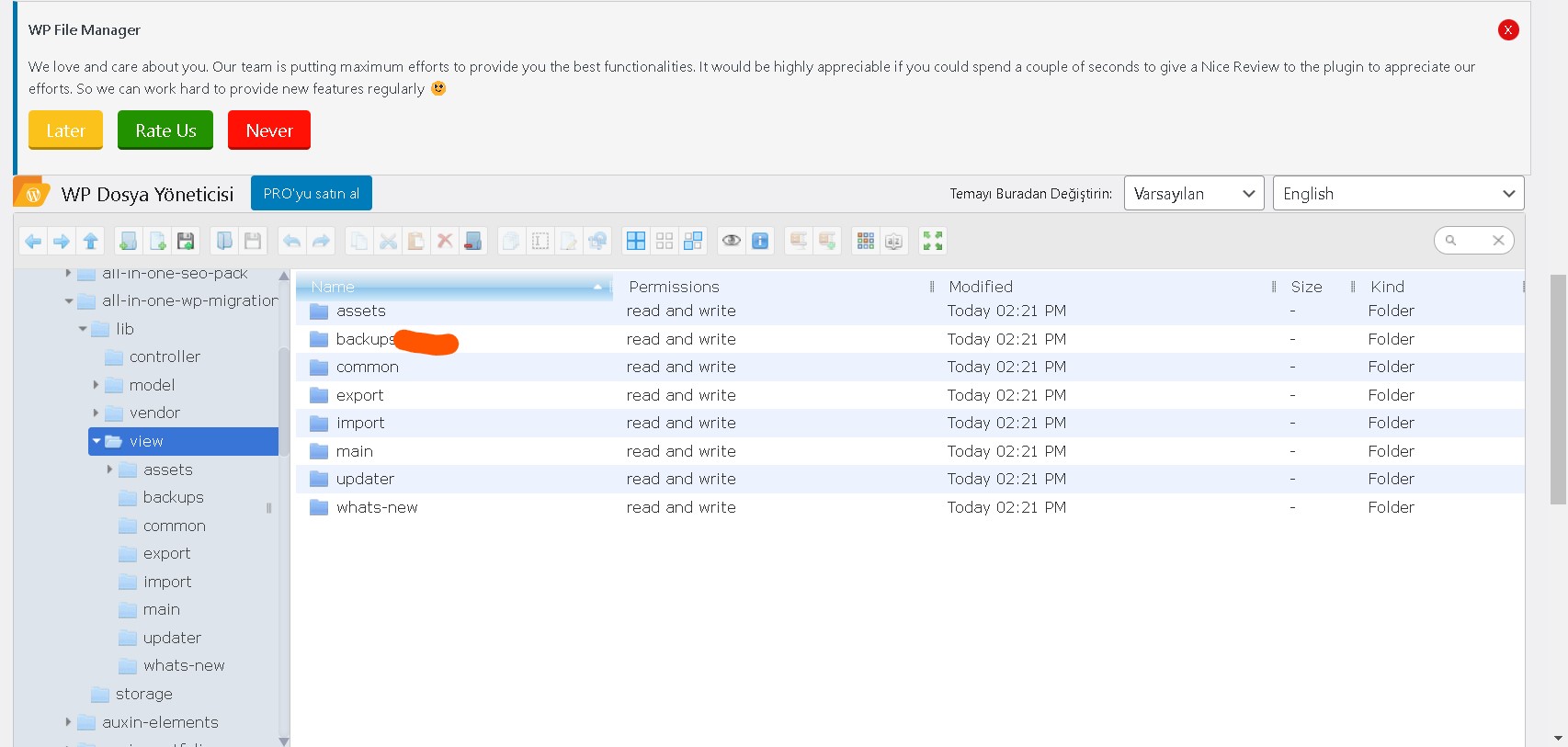
Task: Click the Resize Image toolbar icon
Action: 597,242
